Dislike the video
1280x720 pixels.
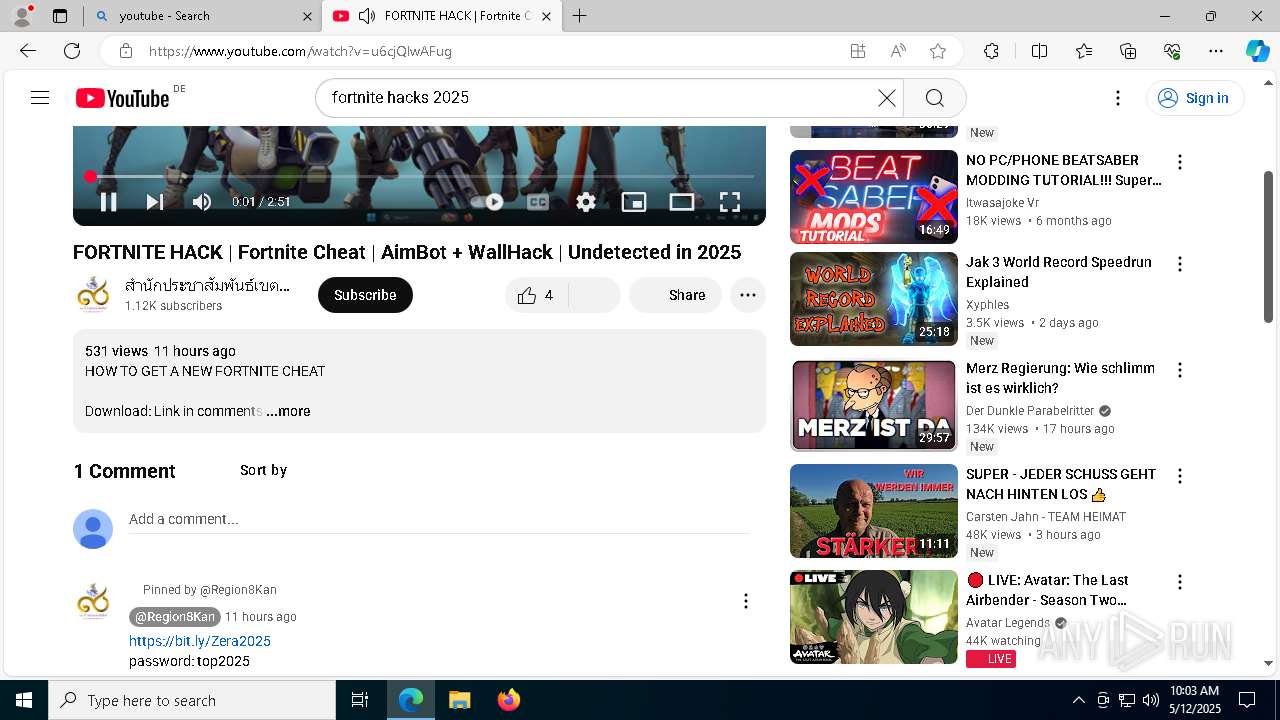click(595, 295)
